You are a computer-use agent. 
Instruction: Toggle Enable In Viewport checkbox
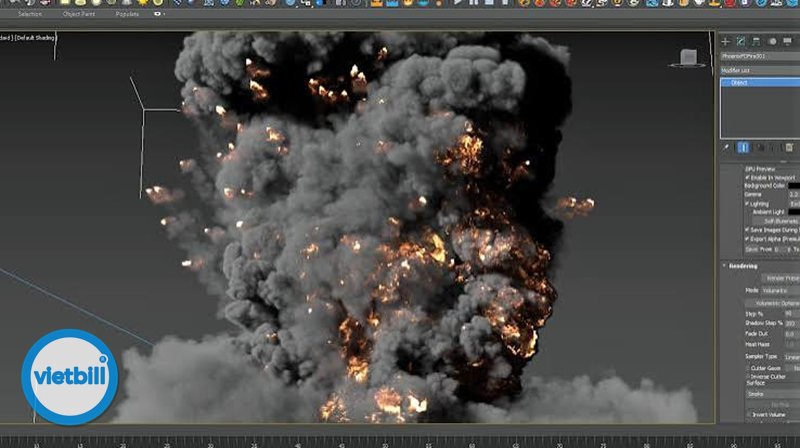tap(747, 177)
